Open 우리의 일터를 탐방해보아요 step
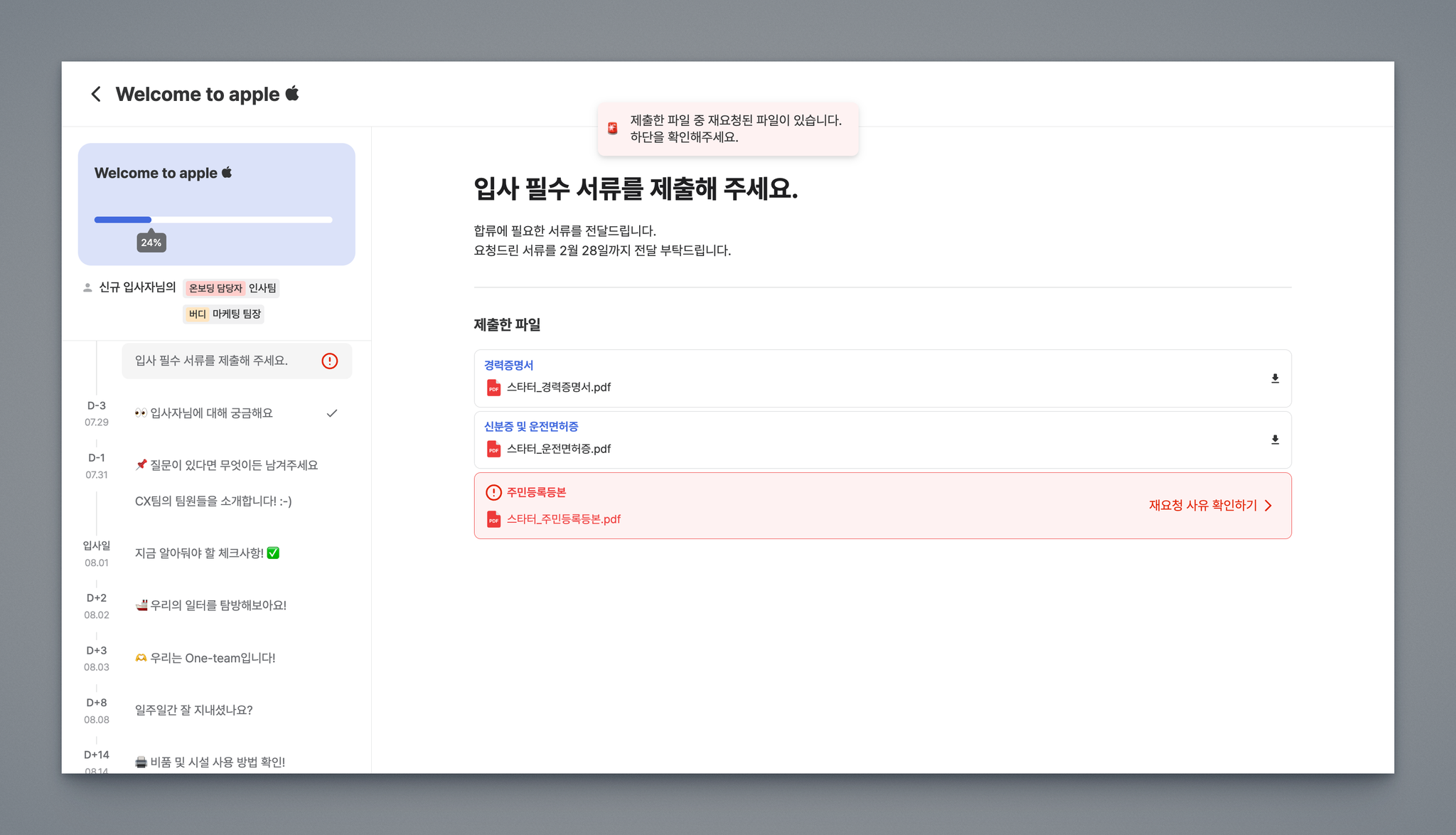Screen dimensions: 1456x835 pyautogui.click(x=211, y=605)
